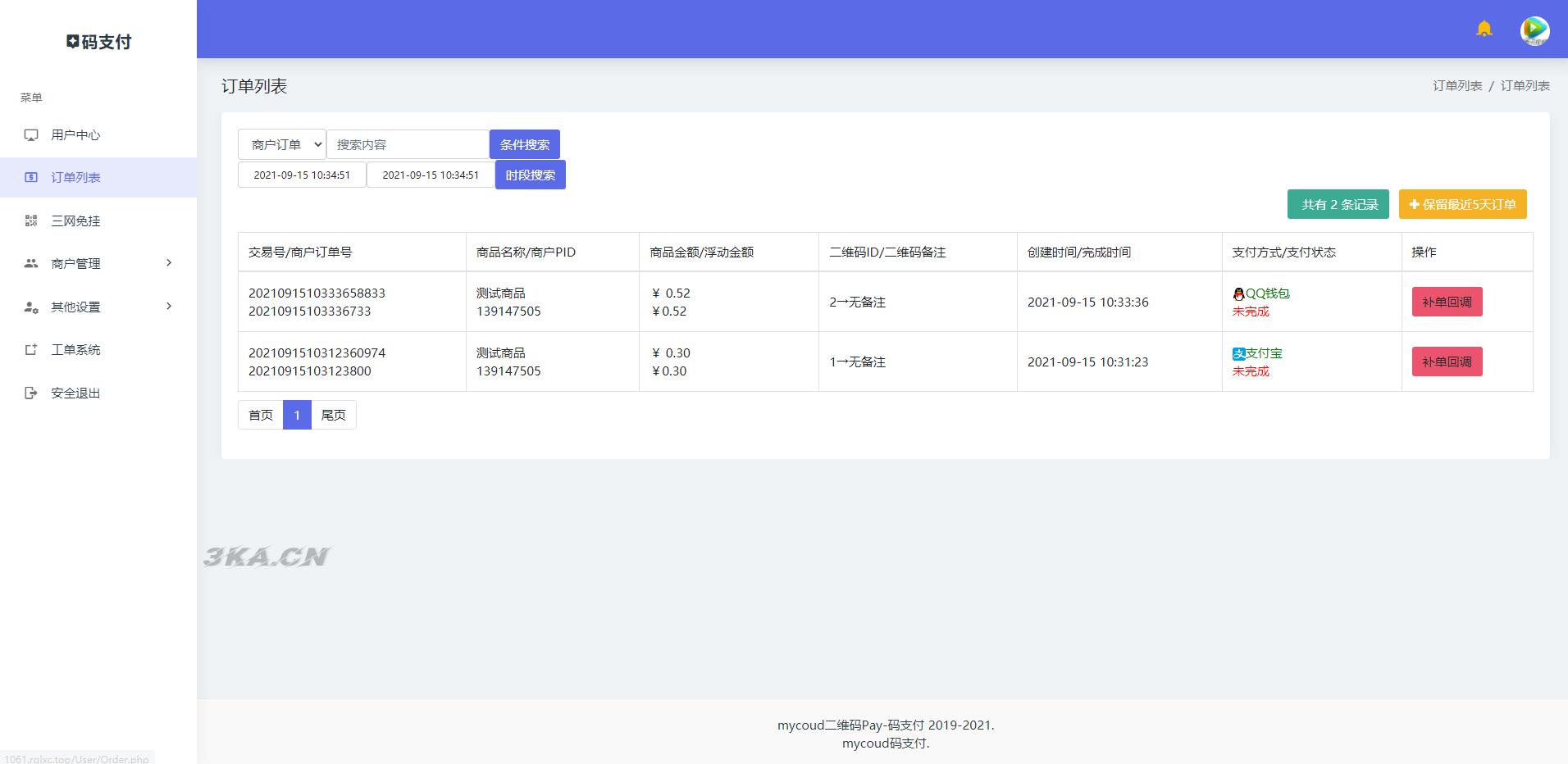The height and width of the screenshot is (764, 1568).
Task: Click the 工单系统 sidebar icon
Action: [x=31, y=350]
